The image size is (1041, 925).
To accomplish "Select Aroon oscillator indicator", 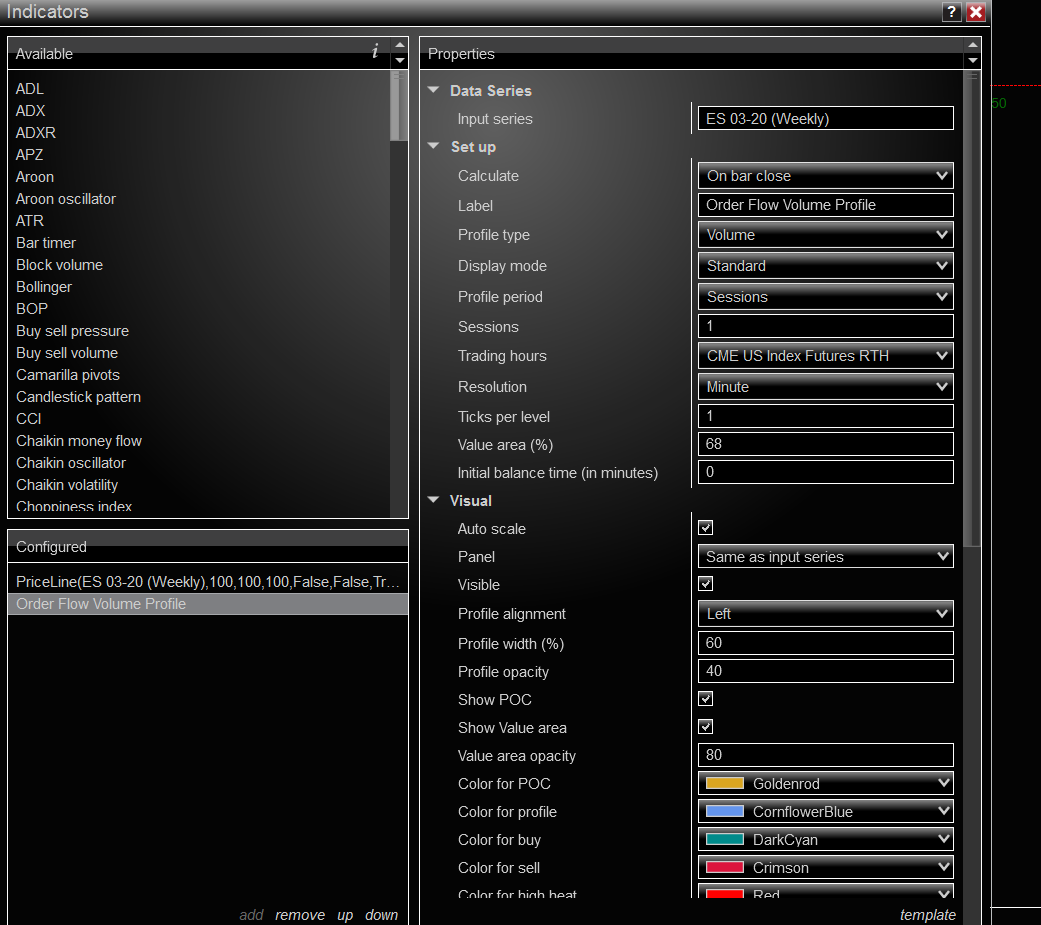I will point(66,199).
